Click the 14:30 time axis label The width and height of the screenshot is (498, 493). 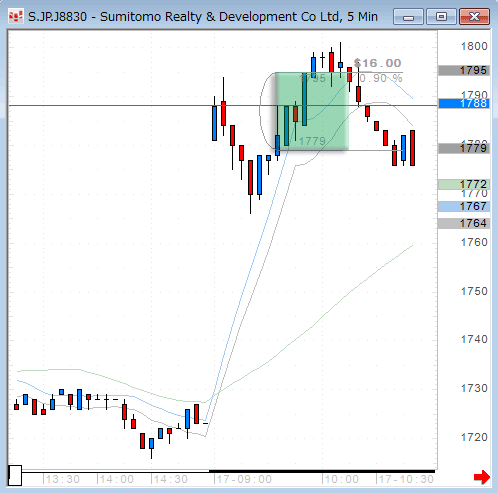[170, 479]
